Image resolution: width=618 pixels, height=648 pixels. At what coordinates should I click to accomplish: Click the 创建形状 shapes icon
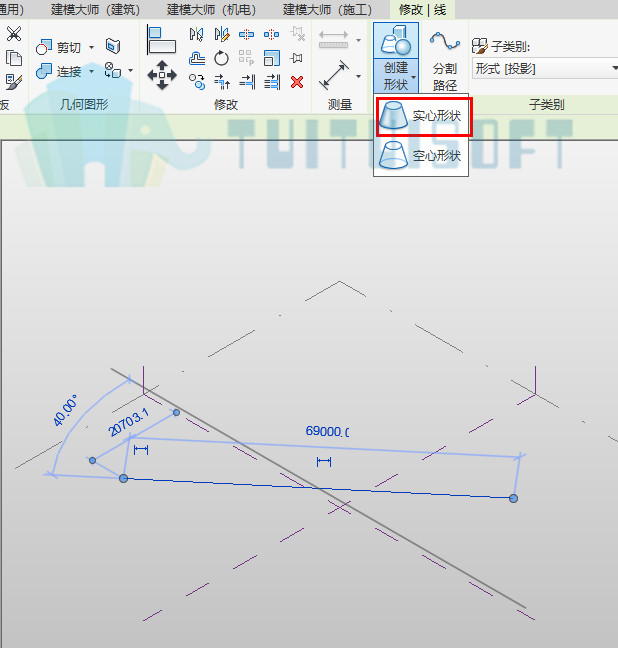click(396, 40)
